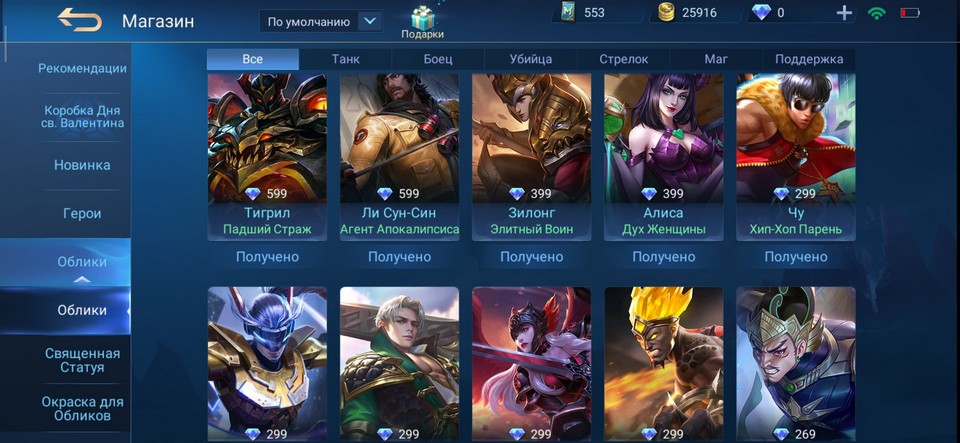Switch to the Убийца tab
This screenshot has width=960, height=443.
point(531,59)
